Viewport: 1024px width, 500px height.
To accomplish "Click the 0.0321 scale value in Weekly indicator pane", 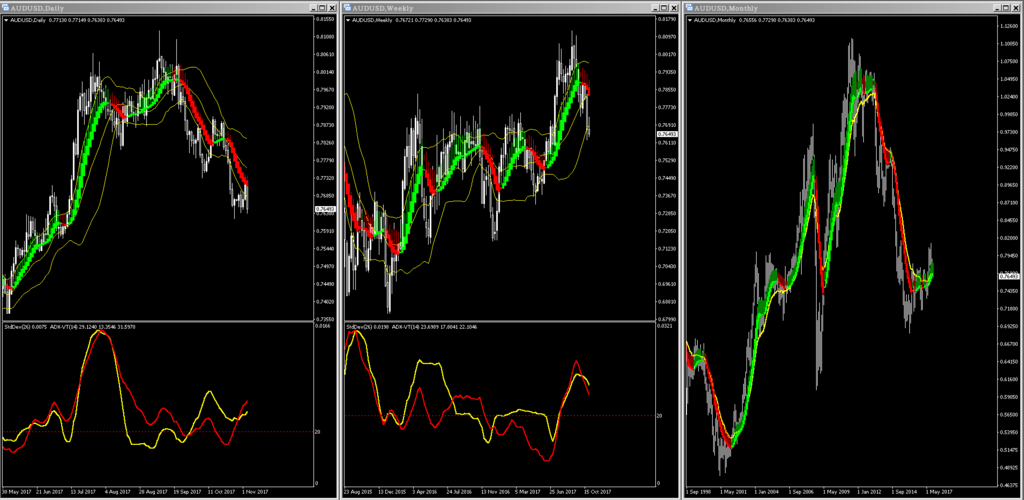I will click(x=664, y=325).
